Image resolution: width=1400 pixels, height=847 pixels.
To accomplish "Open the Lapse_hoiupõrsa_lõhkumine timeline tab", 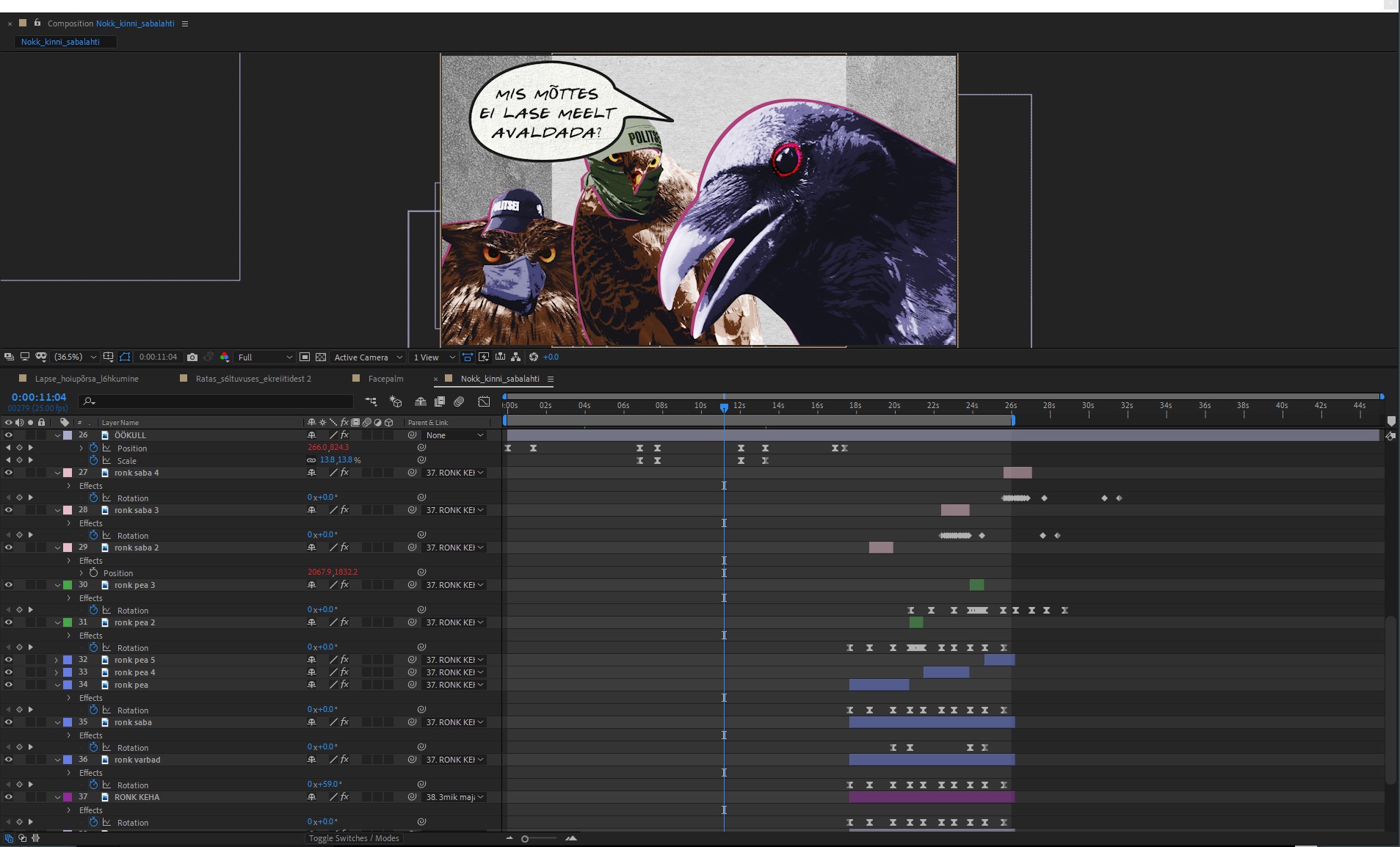I will pos(87,379).
